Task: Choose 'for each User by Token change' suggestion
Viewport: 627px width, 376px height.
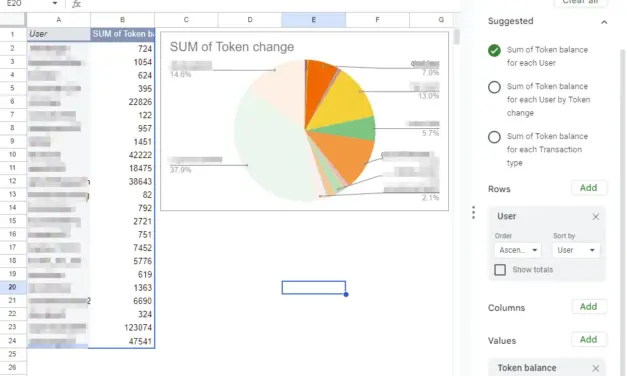Action: (x=494, y=87)
